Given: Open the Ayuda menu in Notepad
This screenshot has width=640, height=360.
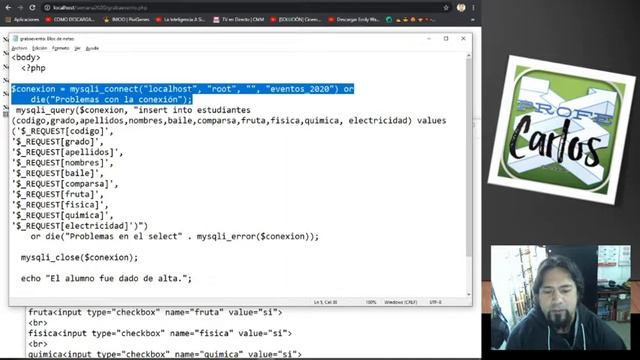Looking at the screenshot, I should [92, 48].
